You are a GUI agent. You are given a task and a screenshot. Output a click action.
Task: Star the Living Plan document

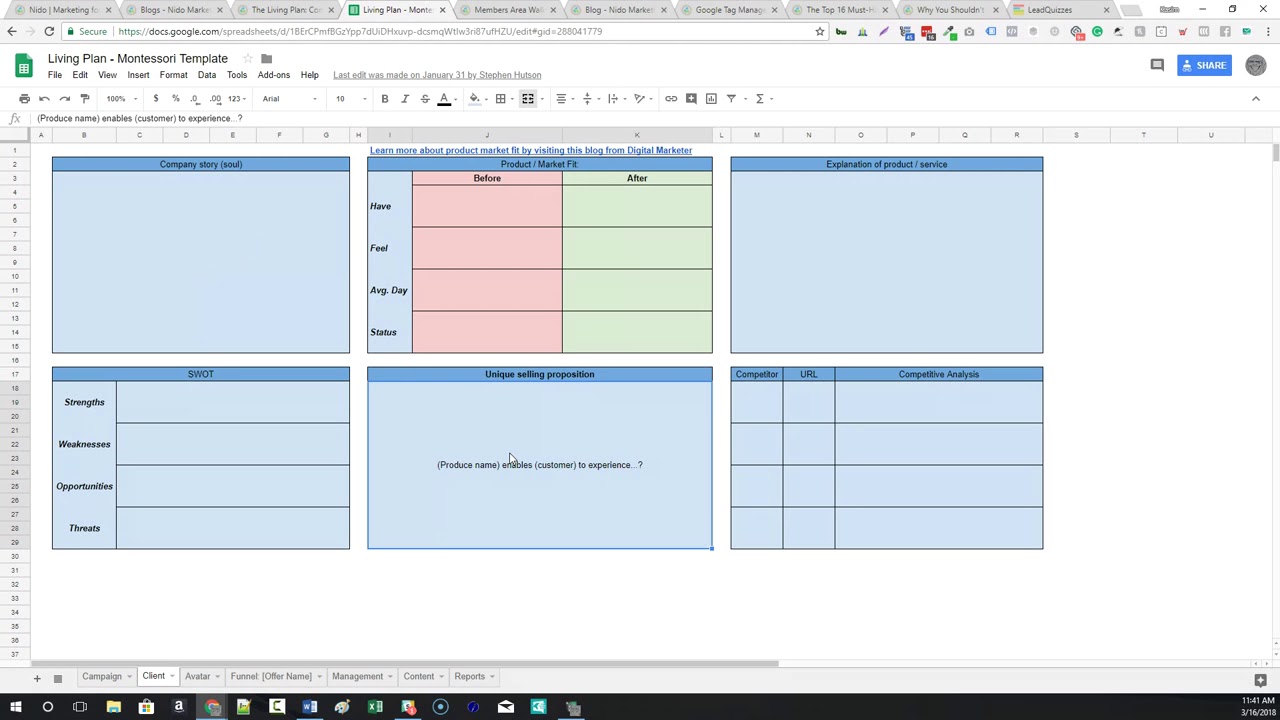(247, 58)
